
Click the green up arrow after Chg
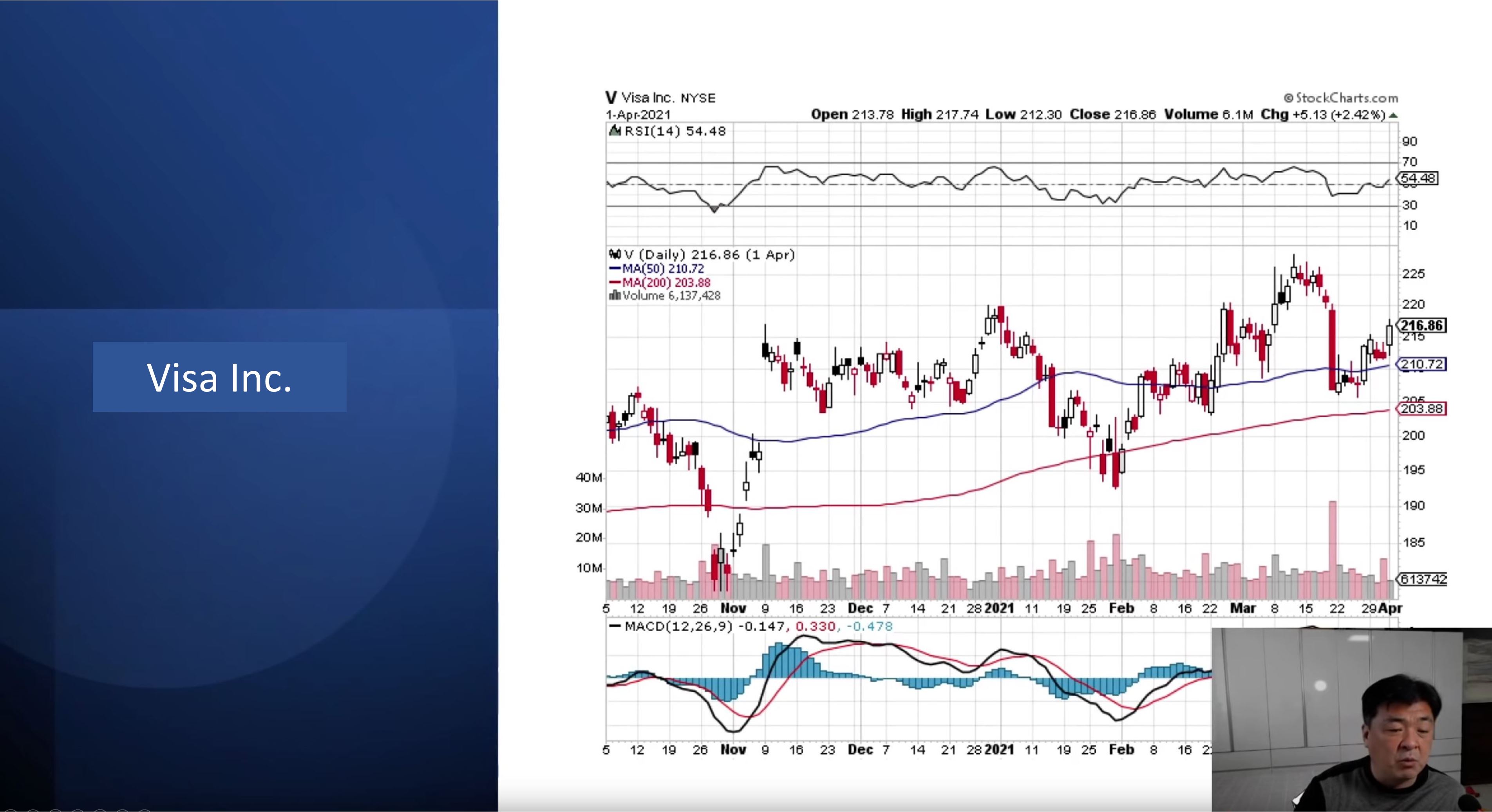point(1393,115)
